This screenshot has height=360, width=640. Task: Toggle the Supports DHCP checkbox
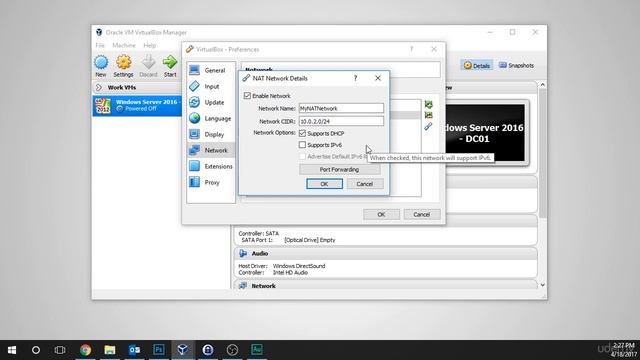[x=302, y=133]
